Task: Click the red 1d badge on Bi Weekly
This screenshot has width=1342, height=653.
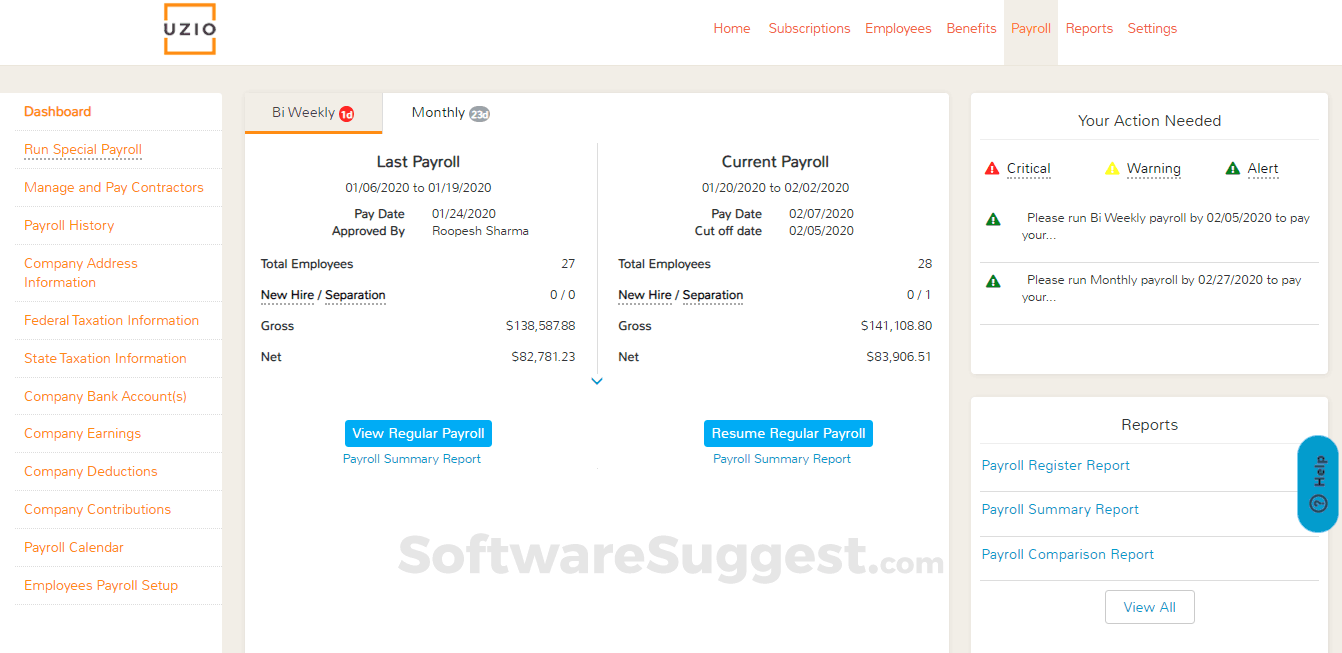Action: pyautogui.click(x=347, y=114)
